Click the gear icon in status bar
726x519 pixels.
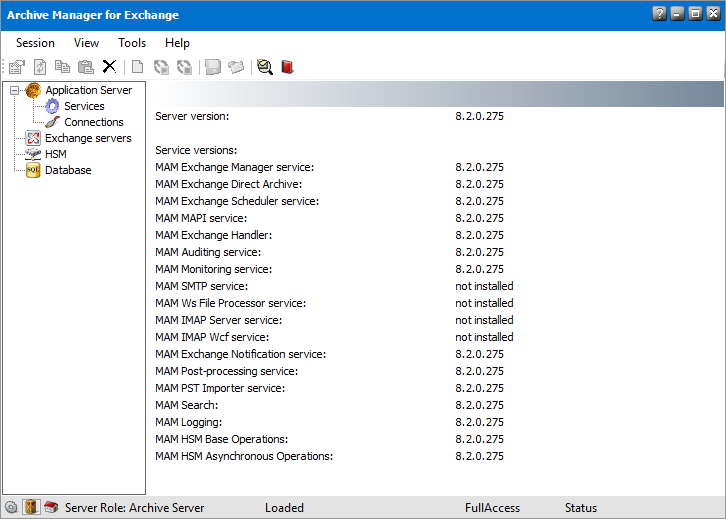click(x=11, y=507)
